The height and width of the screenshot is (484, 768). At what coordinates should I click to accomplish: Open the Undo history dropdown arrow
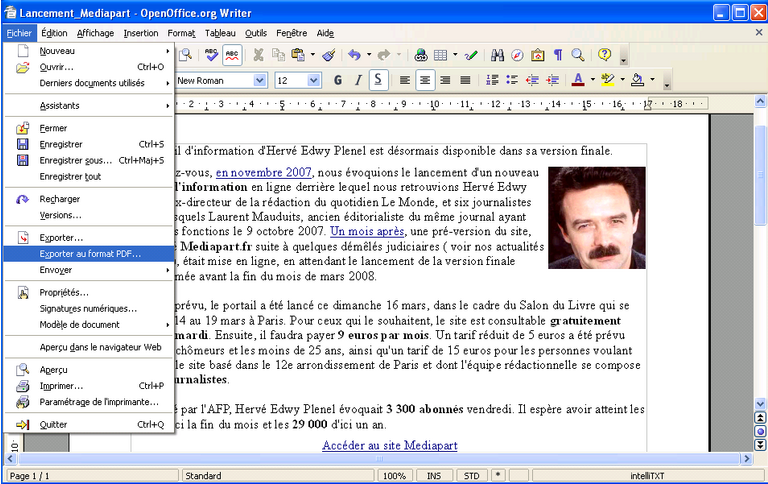[369, 55]
